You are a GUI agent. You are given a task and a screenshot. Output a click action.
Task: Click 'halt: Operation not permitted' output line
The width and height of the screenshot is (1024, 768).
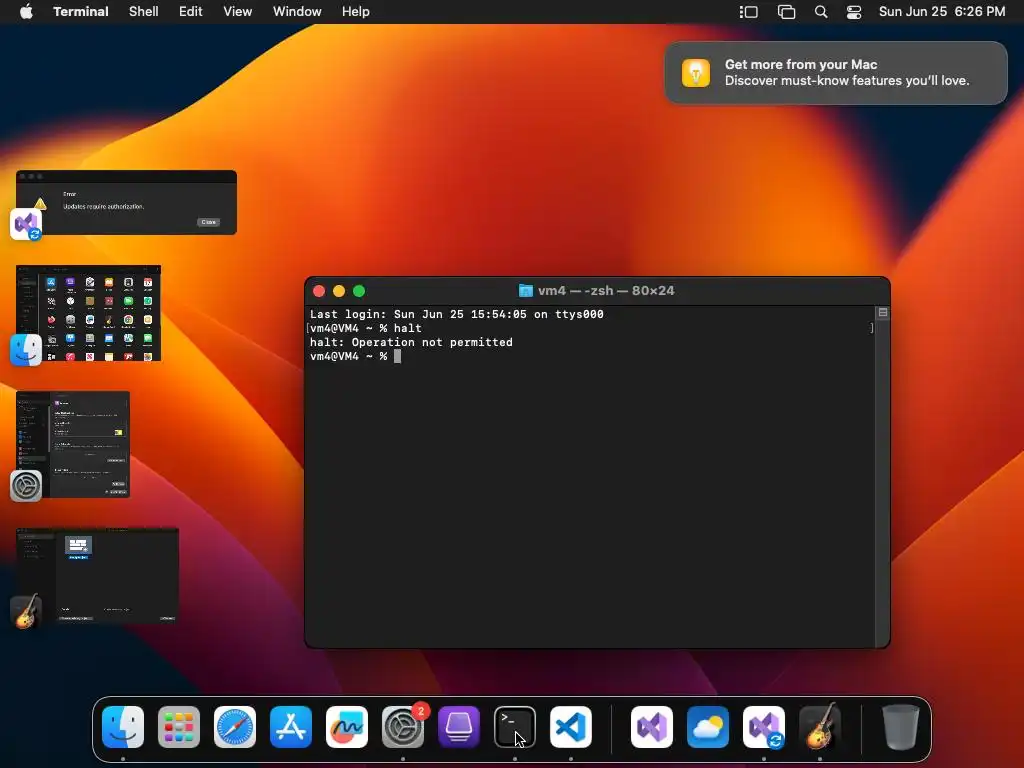(x=411, y=342)
